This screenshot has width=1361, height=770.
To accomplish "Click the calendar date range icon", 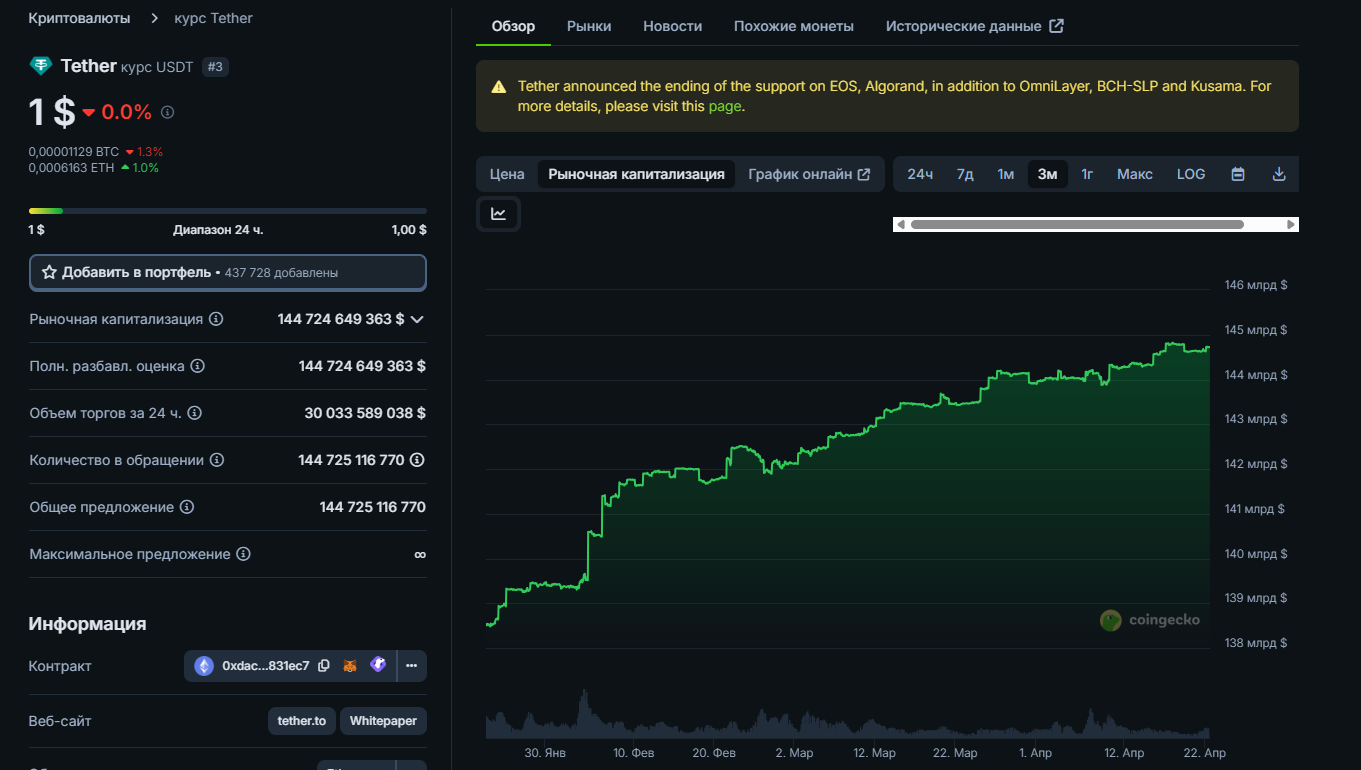I will pos(1238,174).
